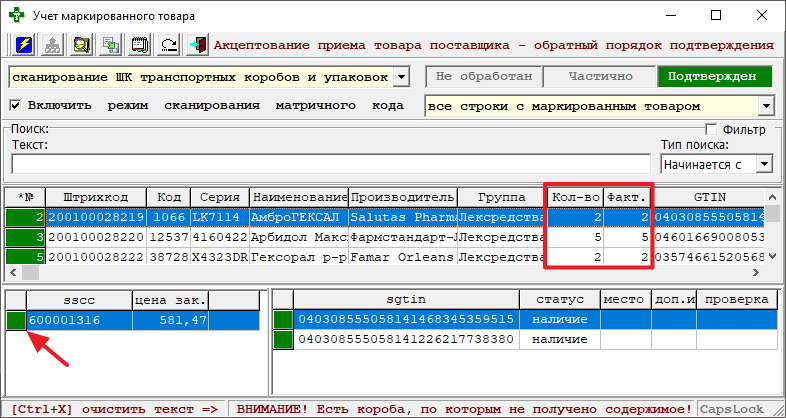
Task: Toggle matrix code scanning mode checkbox
Action: point(16,106)
